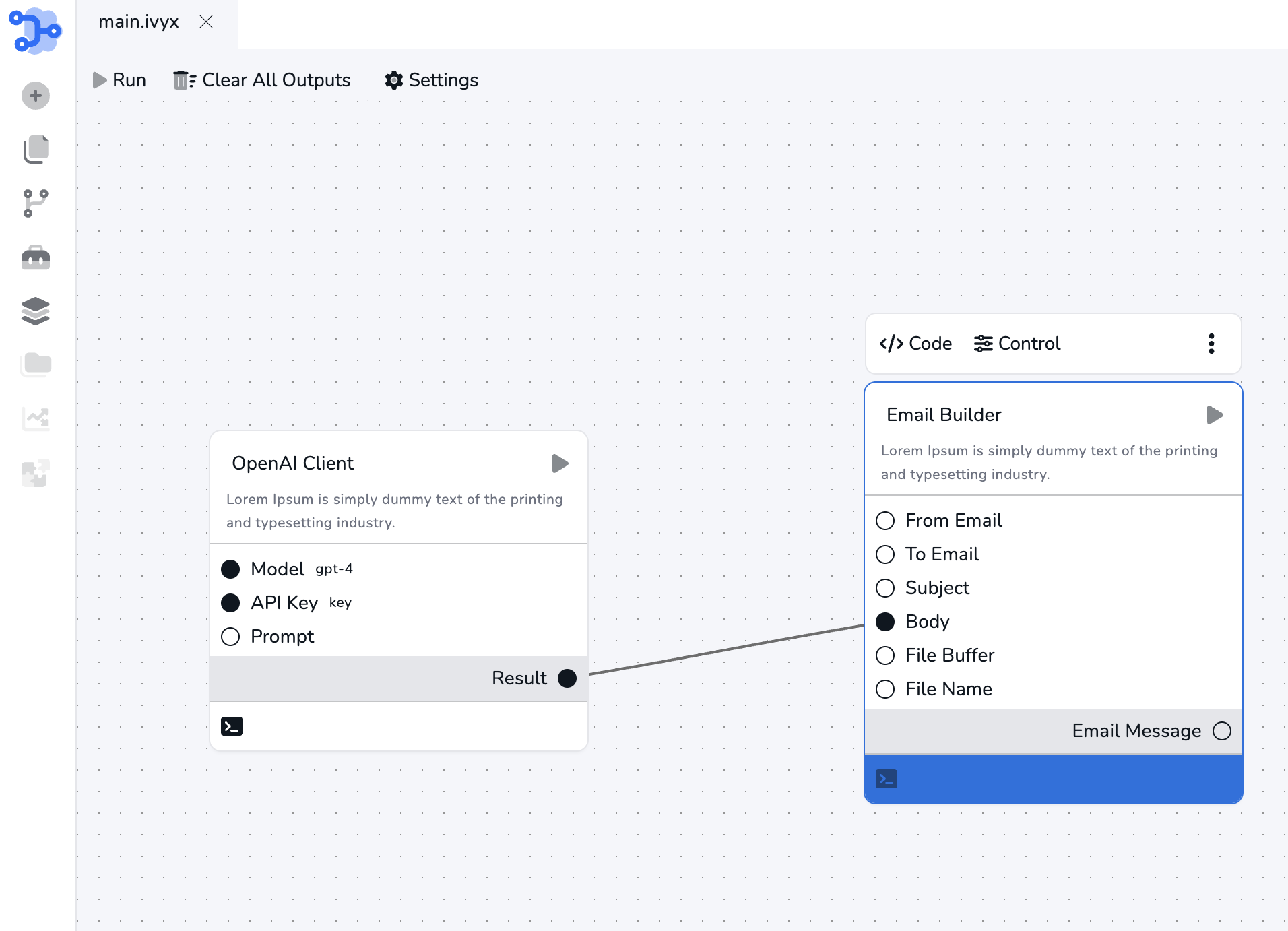This screenshot has width=1288, height=931.
Task: Toggle terminal output of OpenAI Client node
Action: click(x=232, y=726)
